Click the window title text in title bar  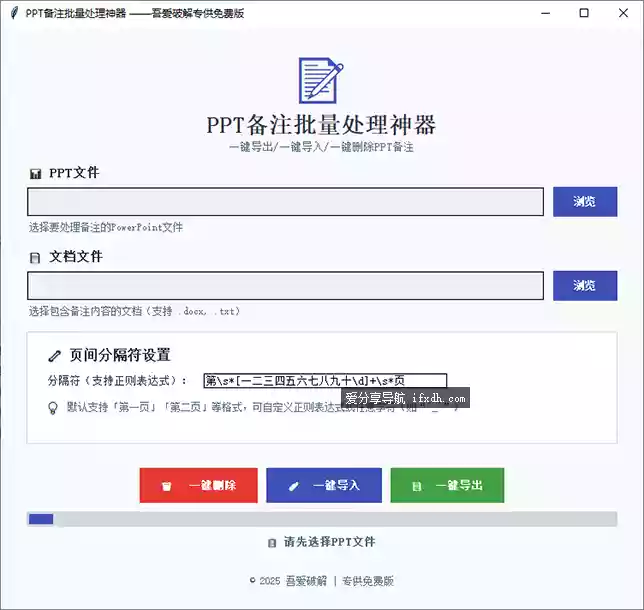click(x=135, y=13)
